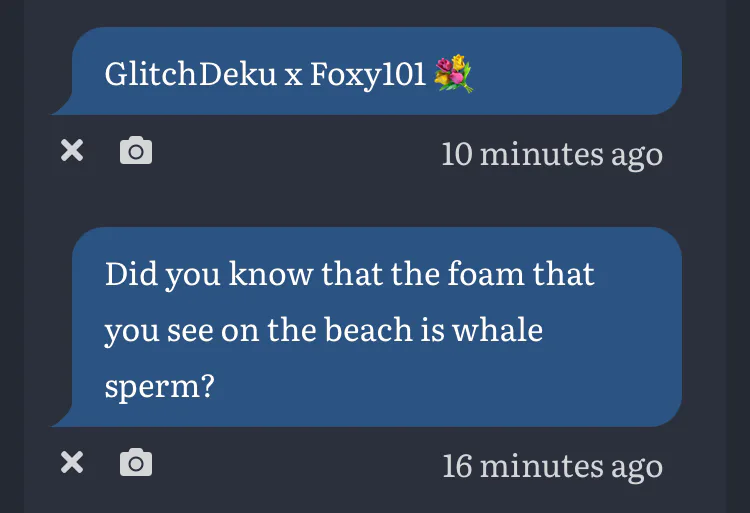Image resolution: width=750 pixels, height=513 pixels.
Task: Click the word 'GlitchDeku' in the top message
Action: pos(191,74)
